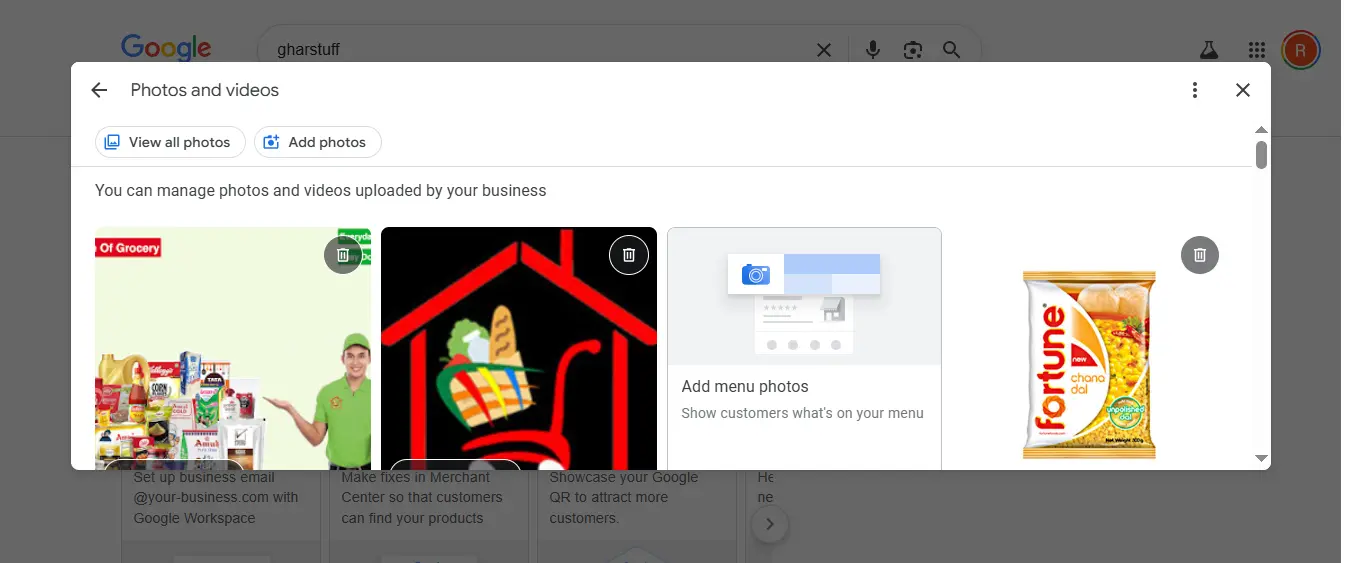Open the Google apps grid
This screenshot has height=563, width=1360.
coord(1257,50)
